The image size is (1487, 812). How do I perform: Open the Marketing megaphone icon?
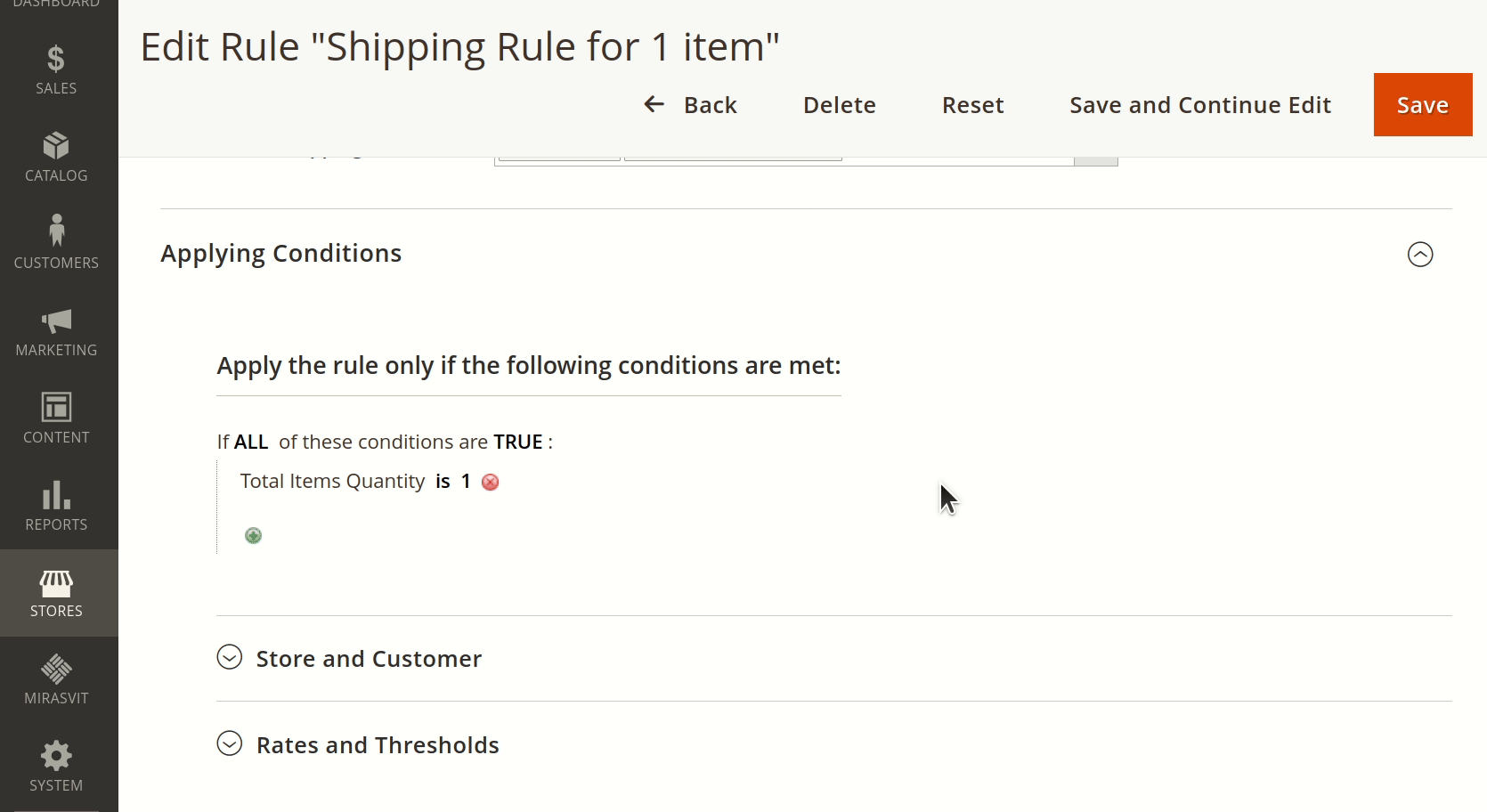56,321
